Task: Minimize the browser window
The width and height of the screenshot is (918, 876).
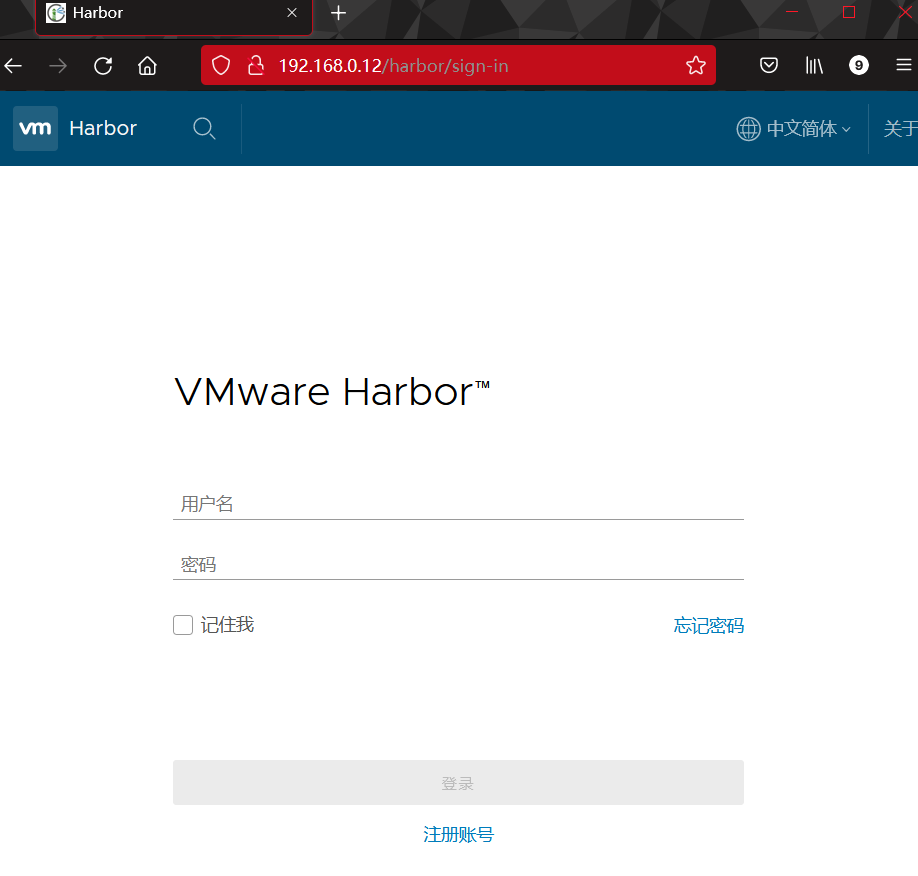Action: click(x=792, y=12)
